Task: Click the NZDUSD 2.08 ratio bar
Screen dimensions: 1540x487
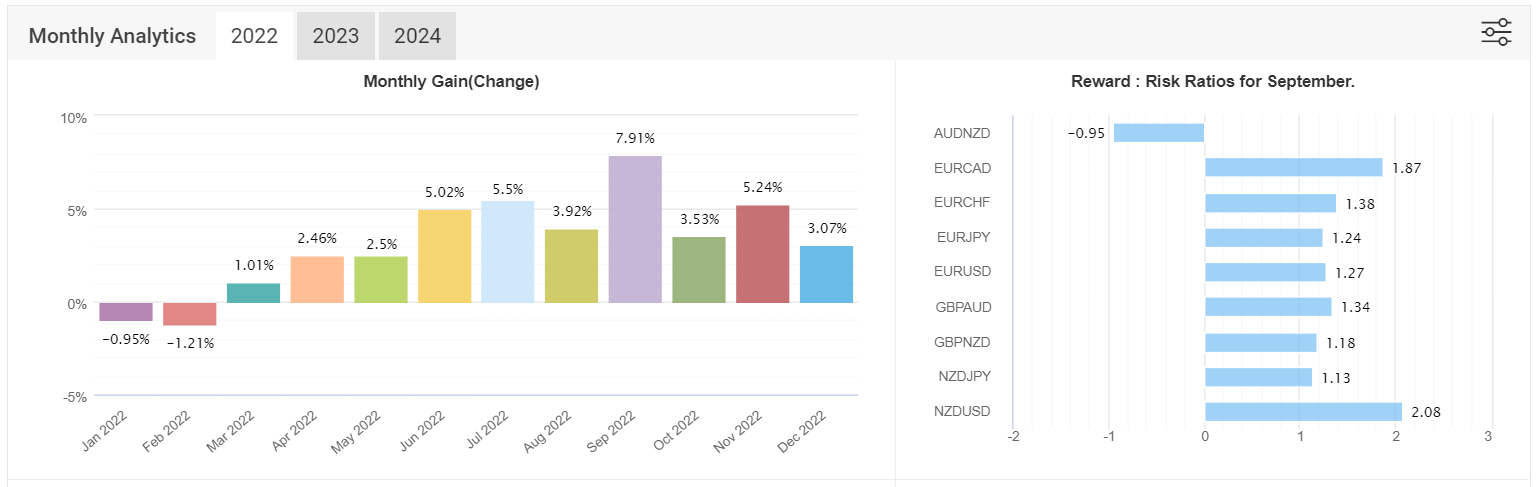Action: point(1304,411)
